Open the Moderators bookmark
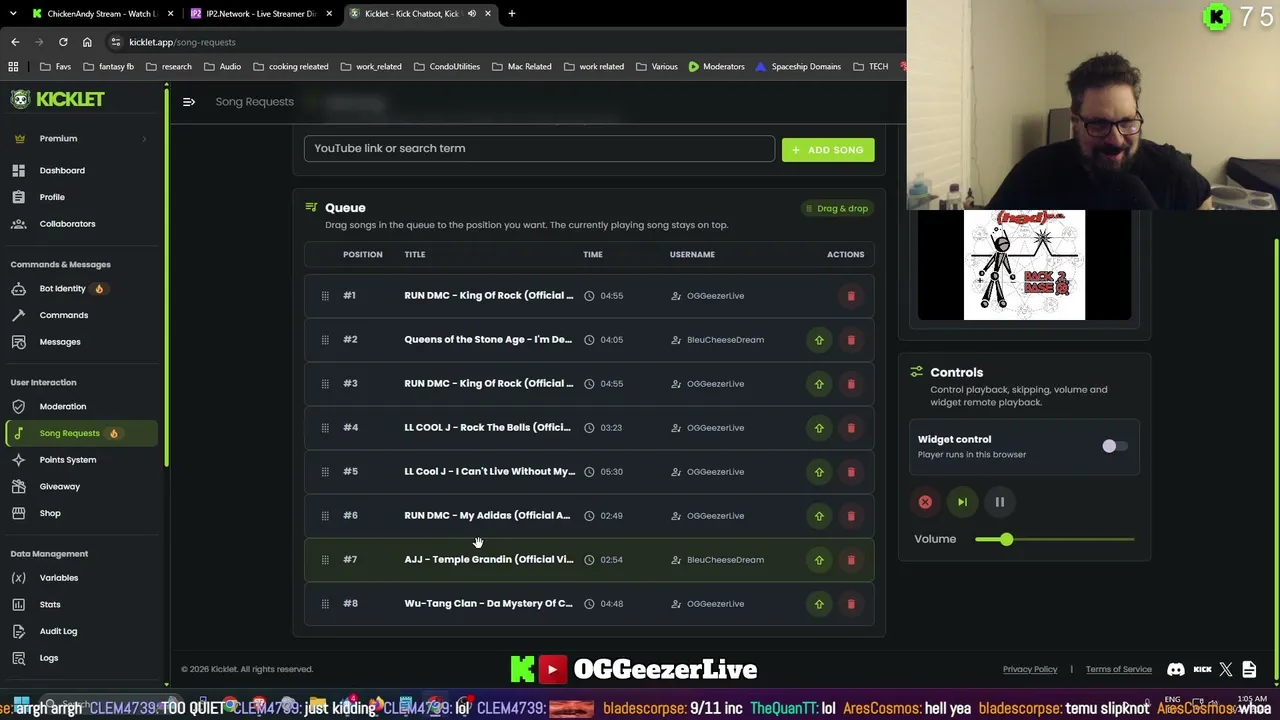The image size is (1280, 720). [716, 67]
